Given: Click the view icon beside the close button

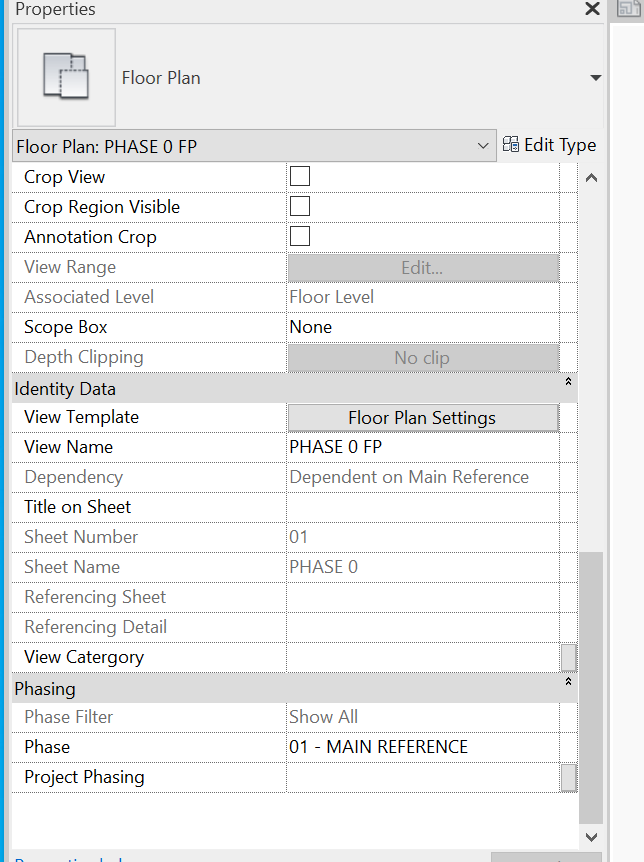Looking at the screenshot, I should pos(627,10).
